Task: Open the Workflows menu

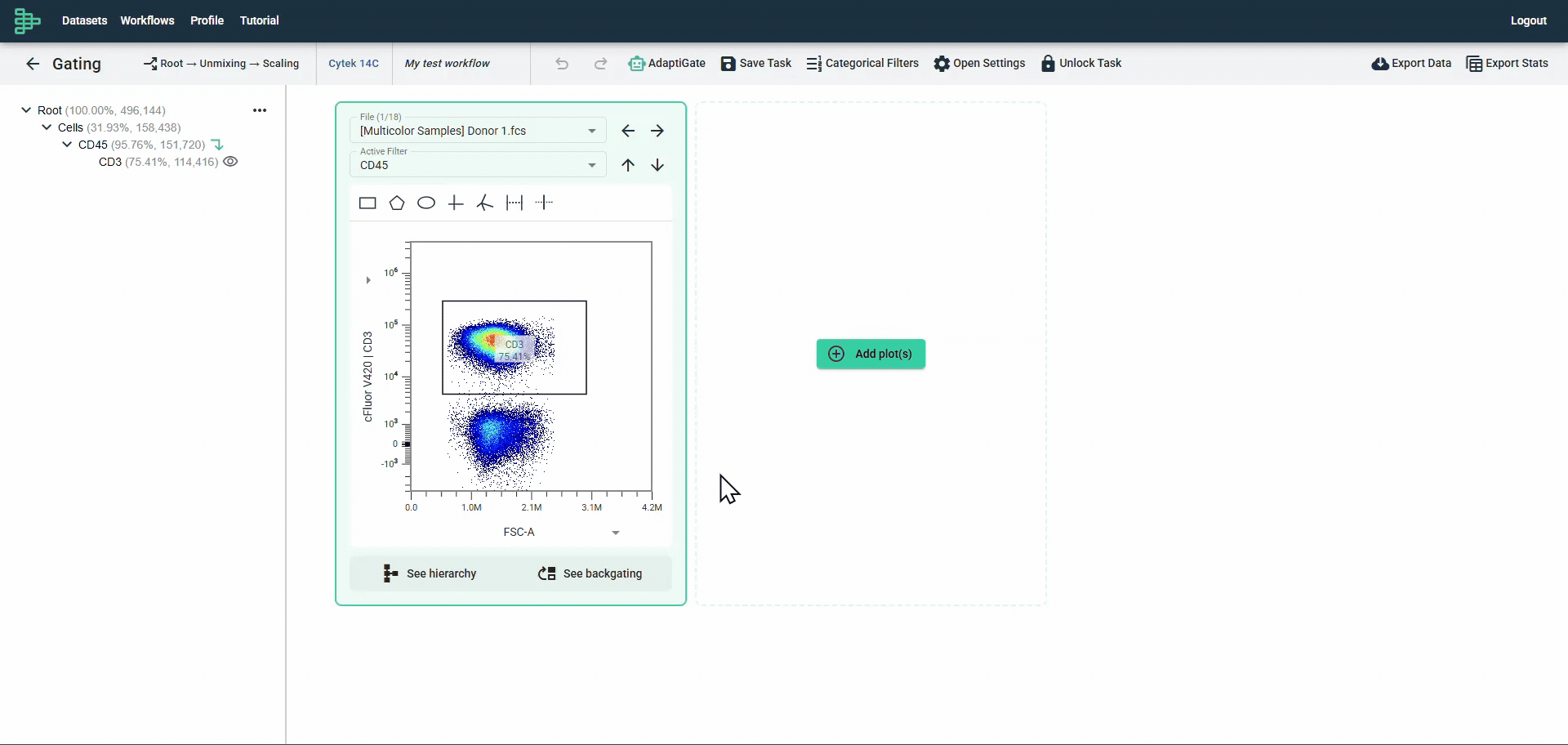Action: click(x=148, y=20)
